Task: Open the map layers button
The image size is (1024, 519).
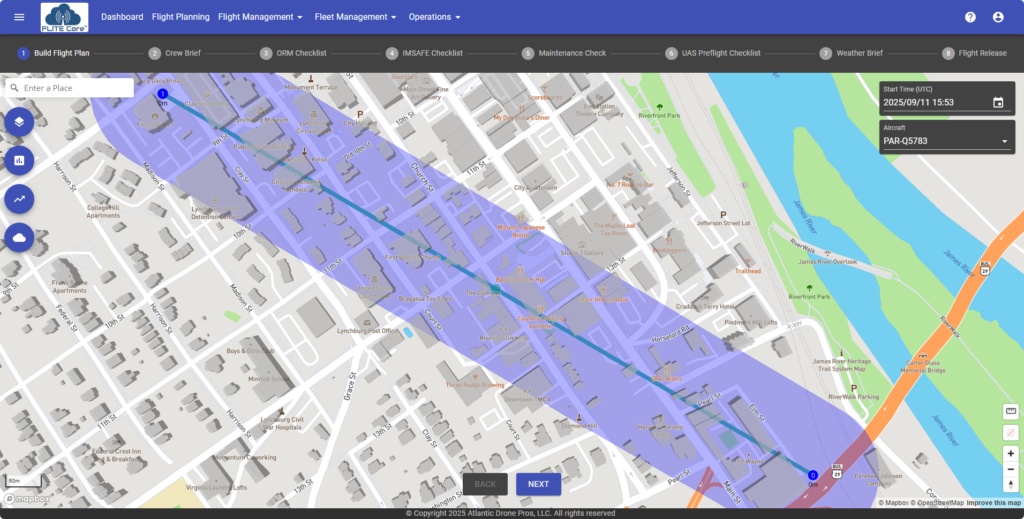Action: click(19, 122)
